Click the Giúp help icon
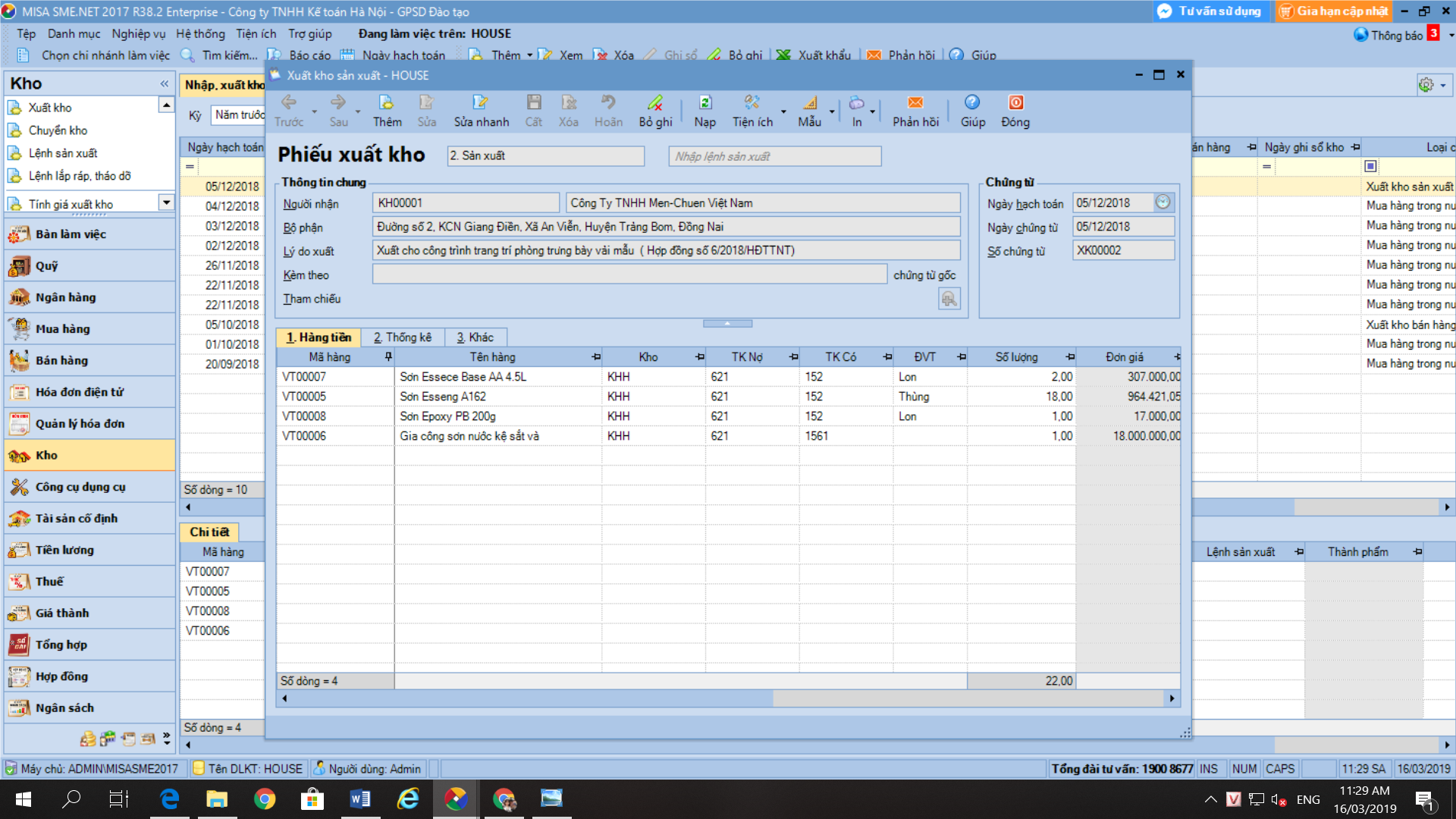 pyautogui.click(x=972, y=103)
